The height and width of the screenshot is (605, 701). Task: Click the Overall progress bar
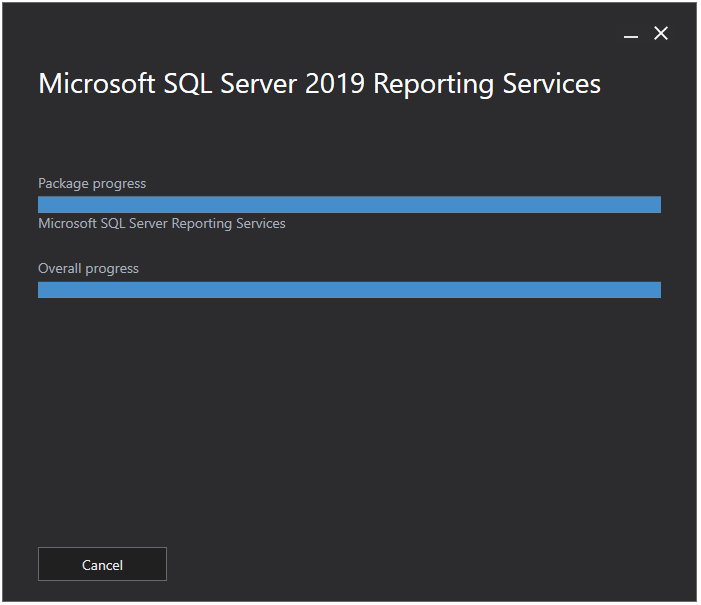pyautogui.click(x=349, y=290)
